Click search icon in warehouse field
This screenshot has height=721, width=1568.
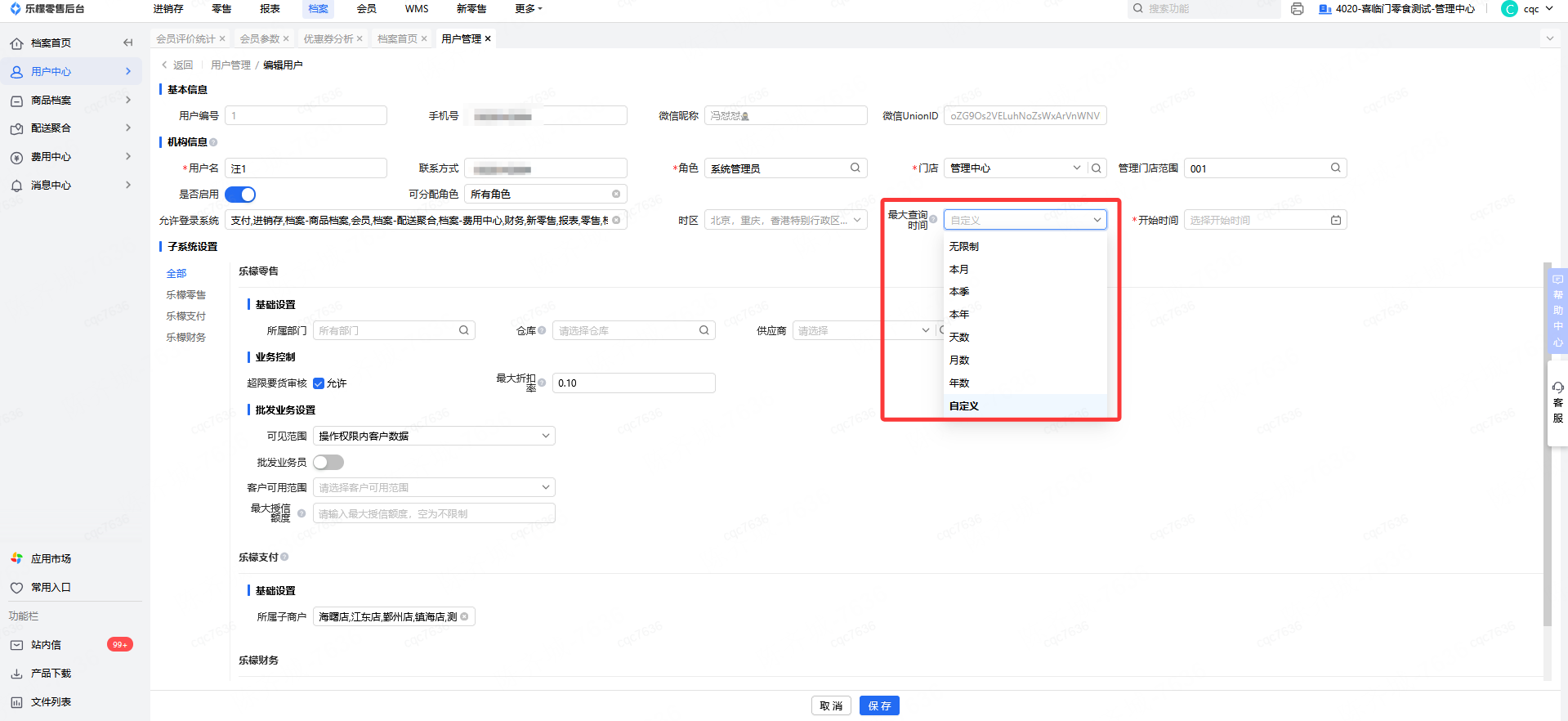click(704, 330)
